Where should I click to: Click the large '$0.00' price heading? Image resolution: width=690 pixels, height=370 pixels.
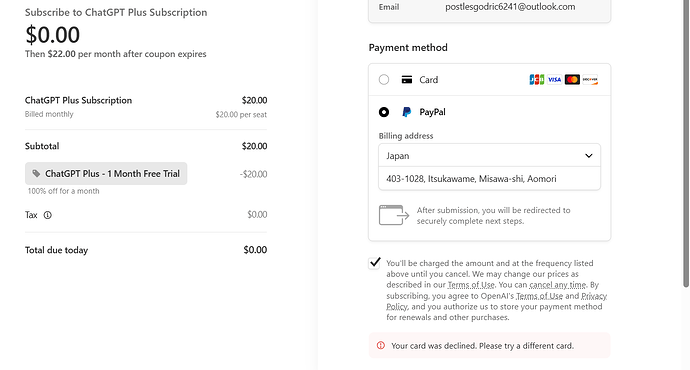[x=52, y=35]
